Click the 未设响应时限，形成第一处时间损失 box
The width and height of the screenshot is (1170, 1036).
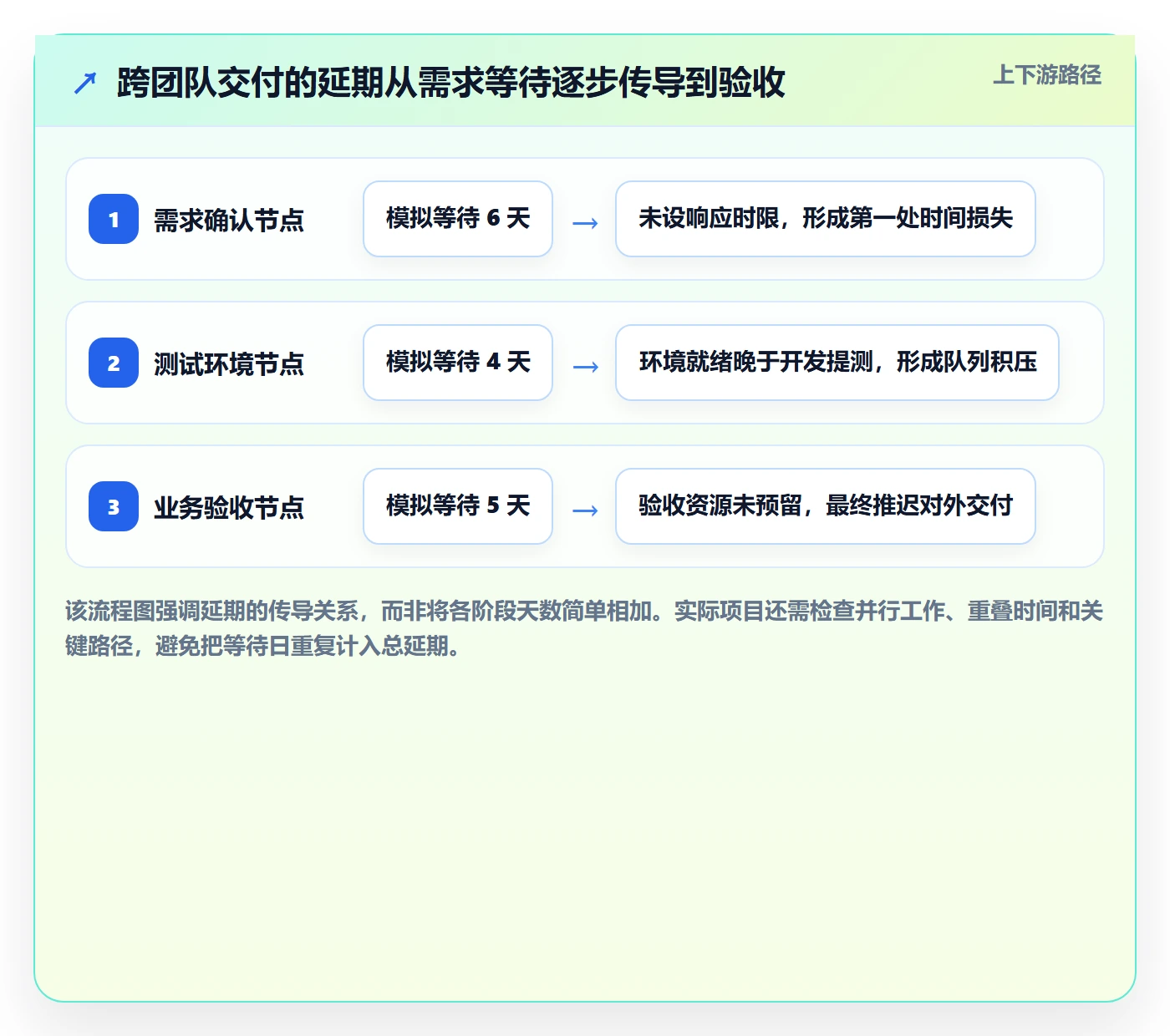coord(826,219)
